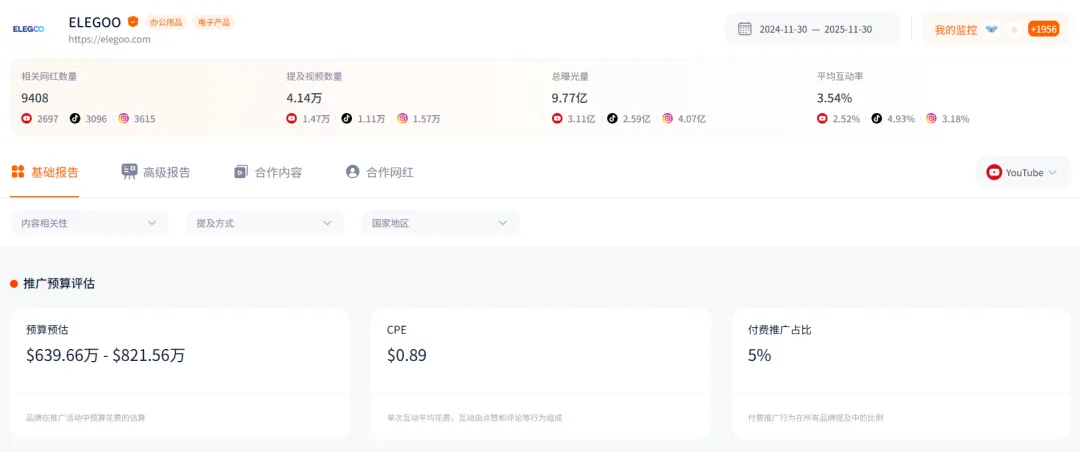Screen dimensions: 1080x452
Task: Click TikTok icon next to 2.59亿
Action: point(612,119)
